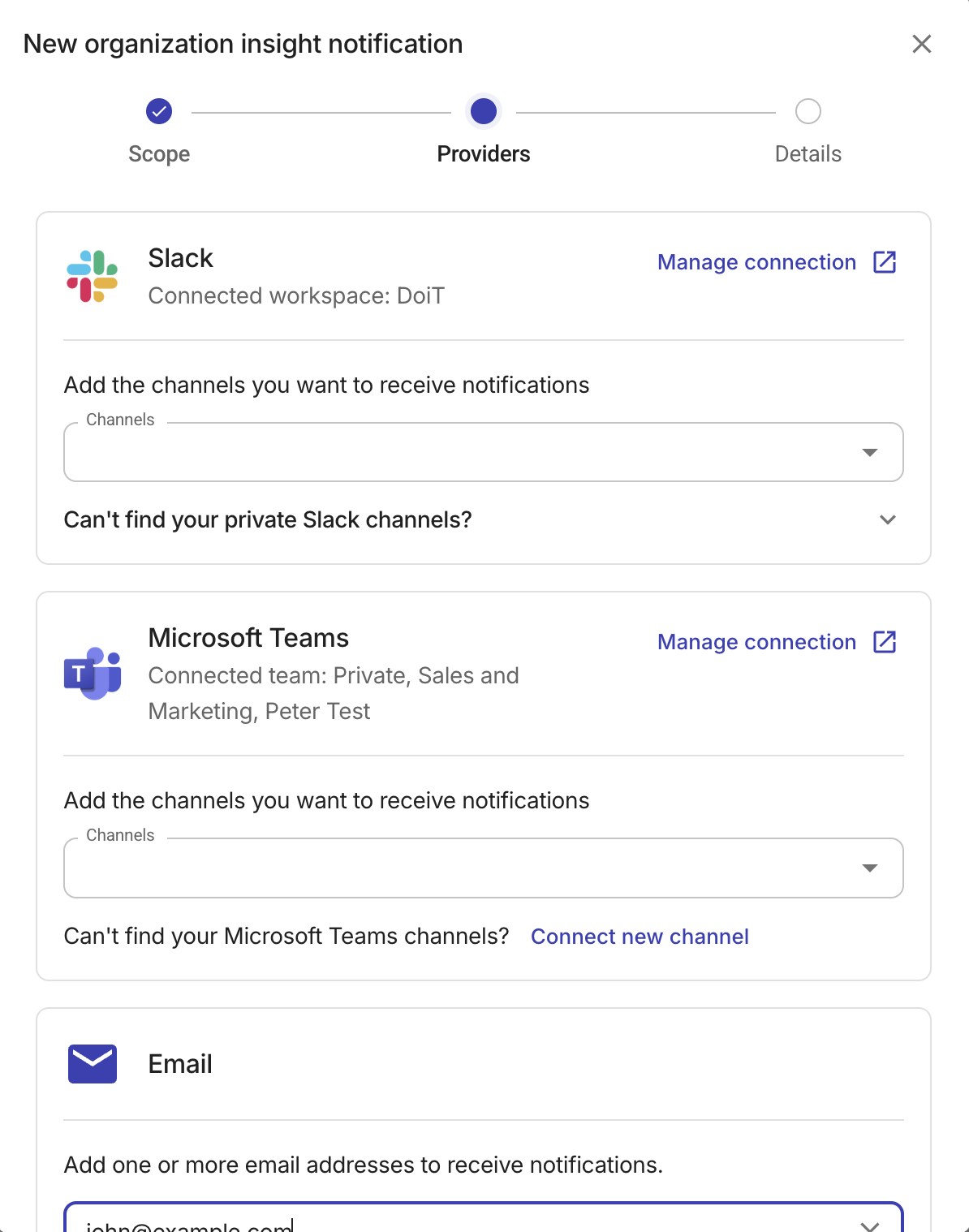Click the dialog title text
The width and height of the screenshot is (969, 1232).
tap(243, 44)
